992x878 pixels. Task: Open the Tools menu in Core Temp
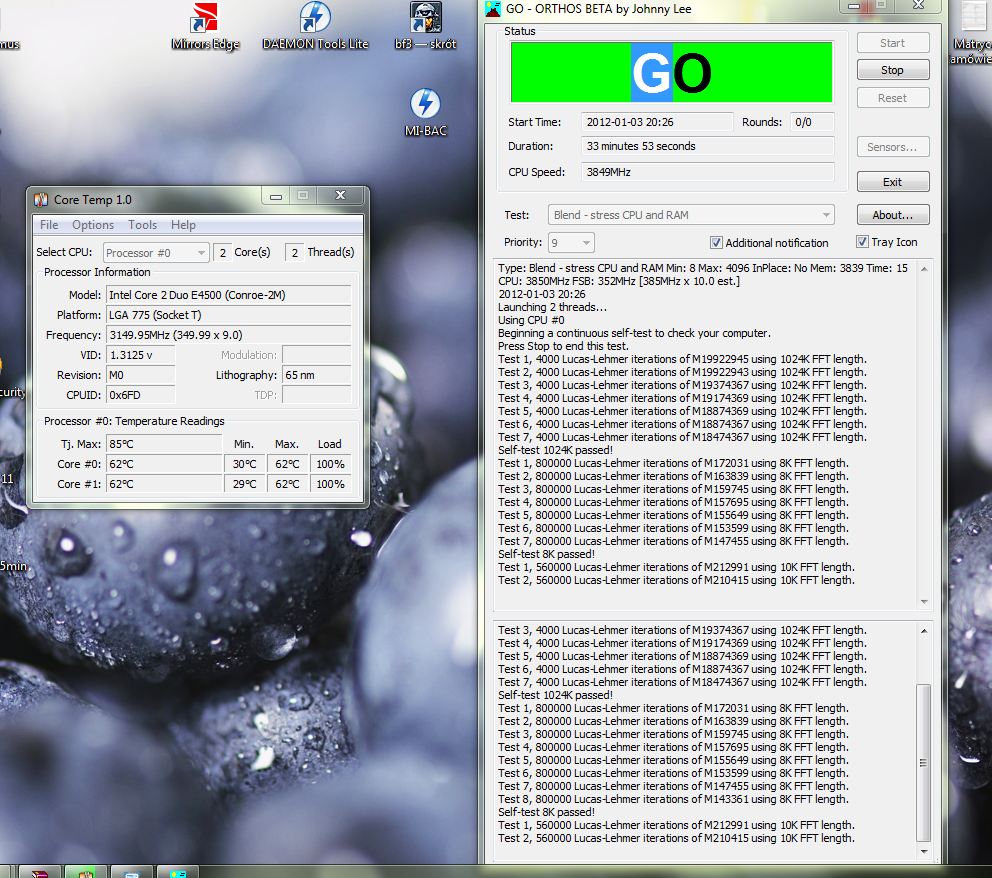142,225
